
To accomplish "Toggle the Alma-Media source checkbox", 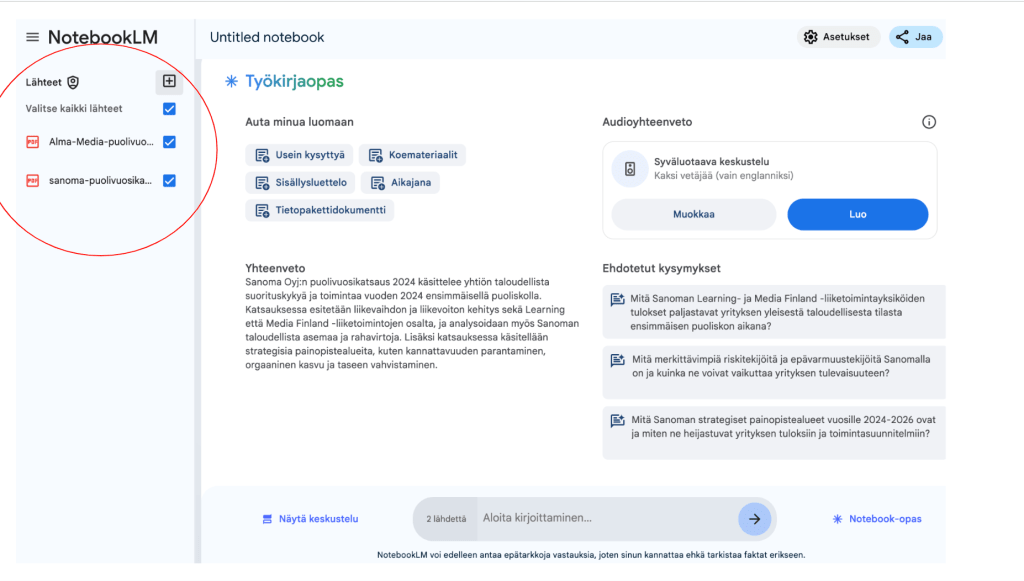I will click(169, 142).
